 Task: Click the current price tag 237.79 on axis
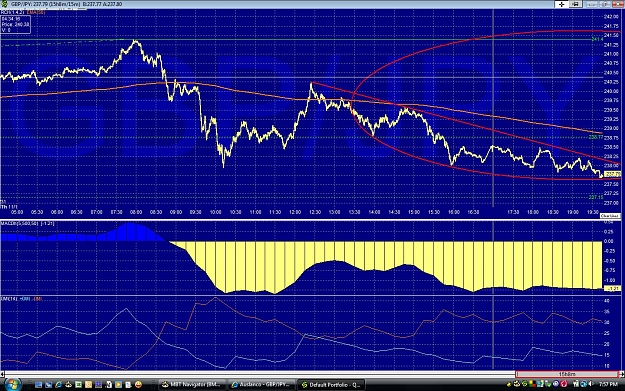click(x=613, y=174)
